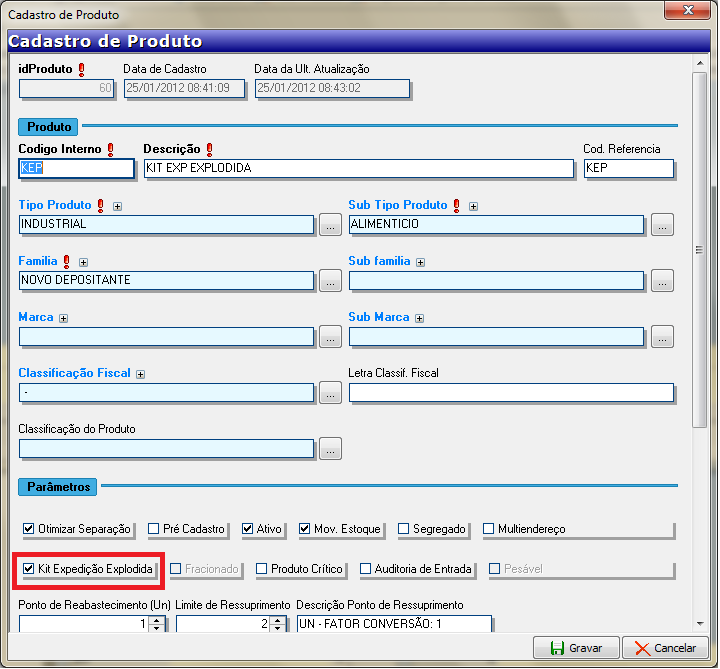
Task: Close the Cadastro de Produto window
Action: click(687, 10)
